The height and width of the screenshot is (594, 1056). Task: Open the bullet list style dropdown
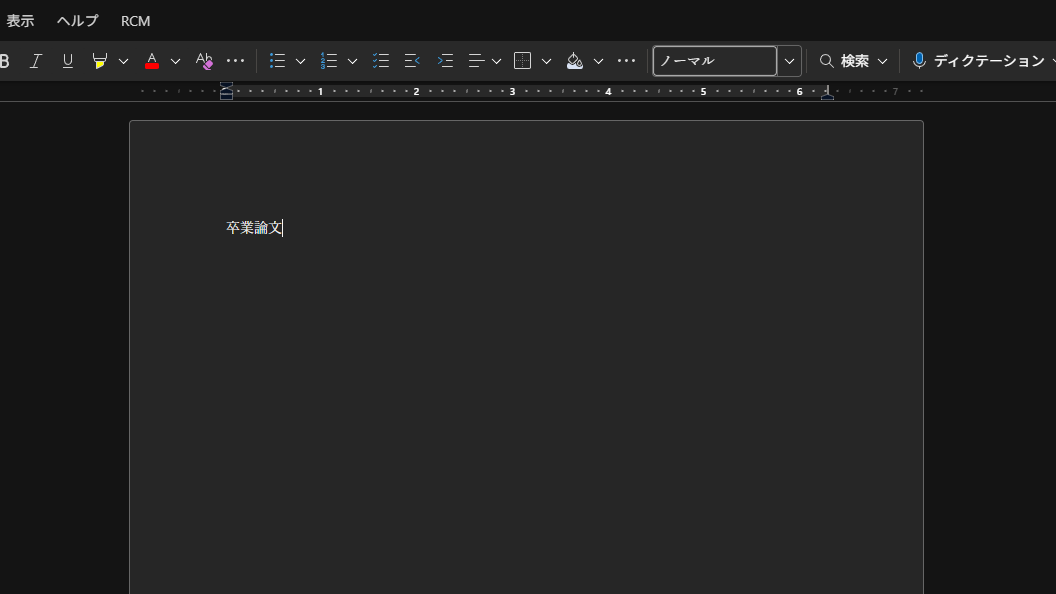(x=300, y=61)
